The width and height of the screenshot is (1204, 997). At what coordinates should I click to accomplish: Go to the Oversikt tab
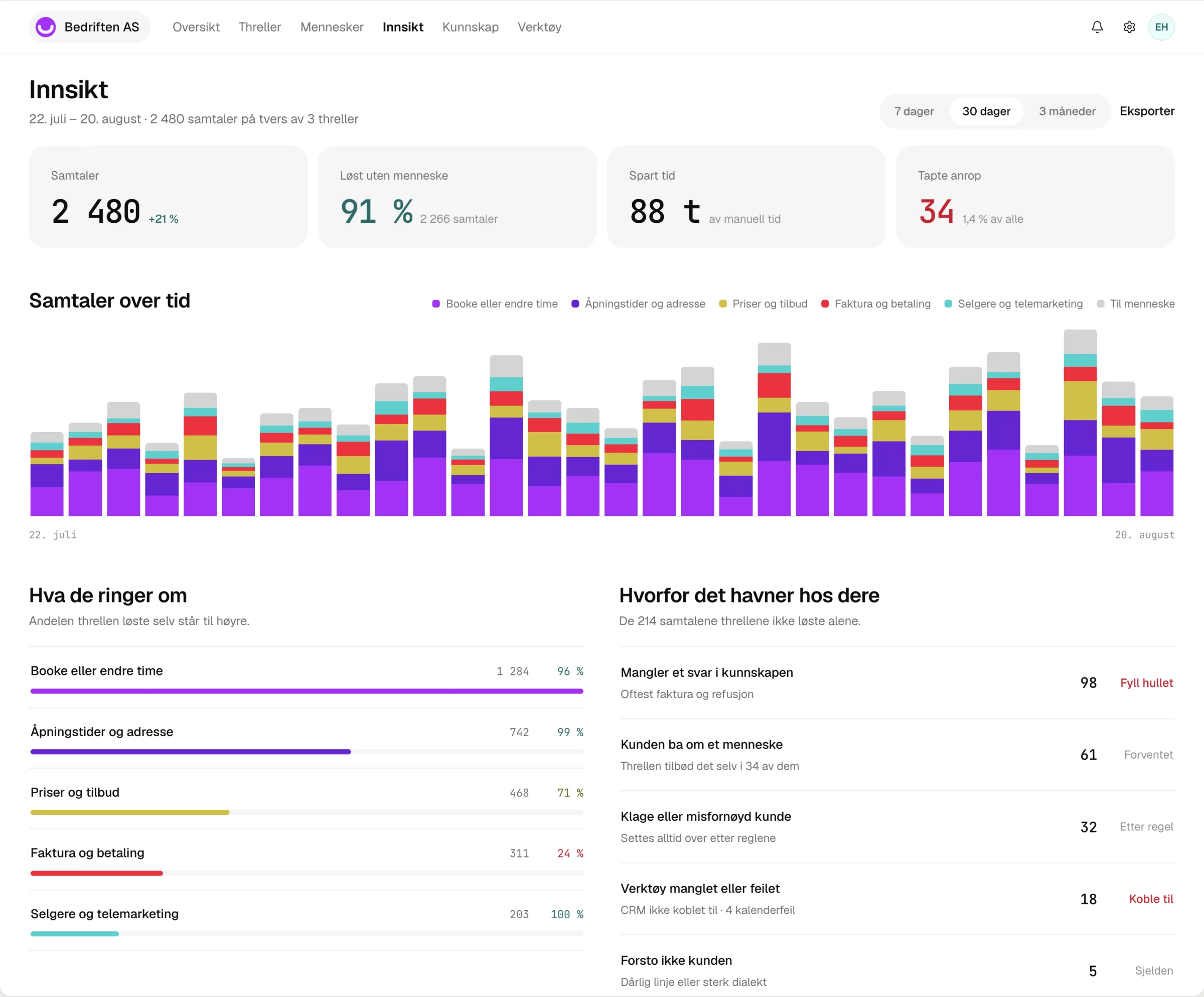[x=196, y=27]
